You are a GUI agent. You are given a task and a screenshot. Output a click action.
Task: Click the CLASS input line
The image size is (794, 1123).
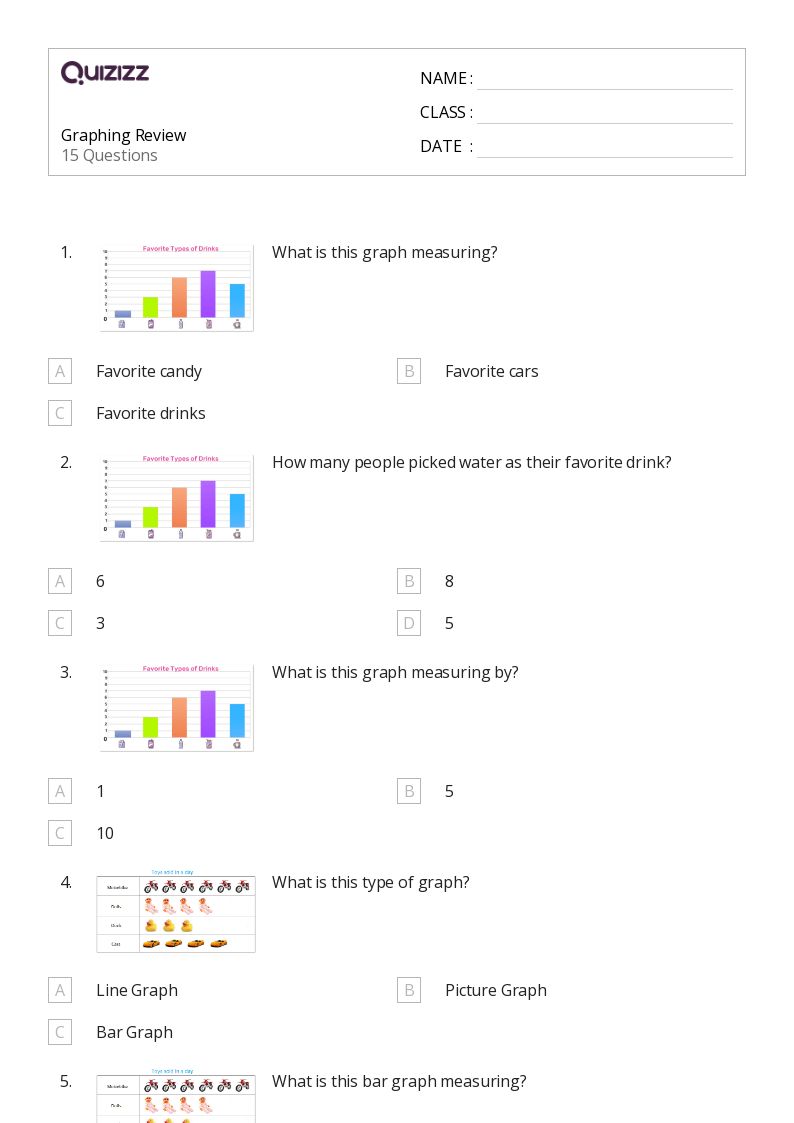pos(604,113)
